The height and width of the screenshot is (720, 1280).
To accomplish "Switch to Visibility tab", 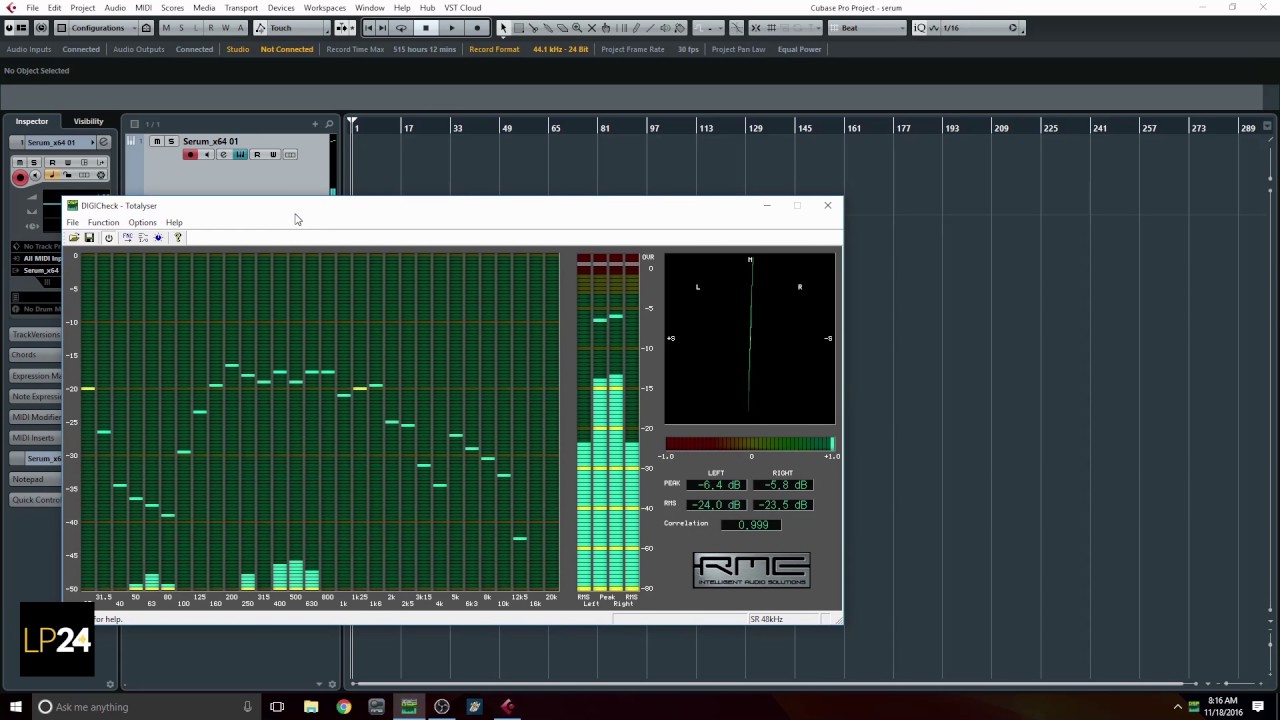I will (x=88, y=121).
